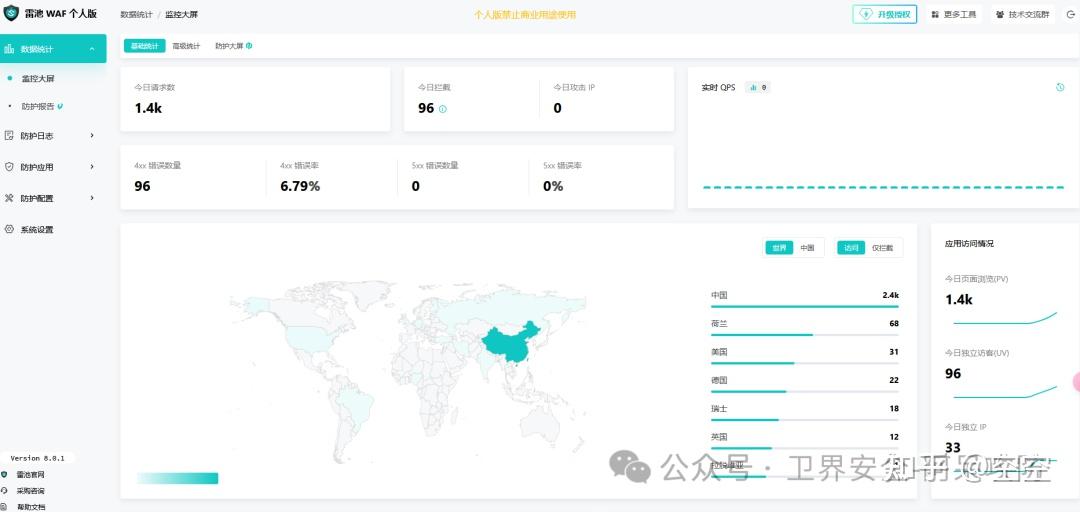Switch map data to 仅拦截

coord(882,248)
